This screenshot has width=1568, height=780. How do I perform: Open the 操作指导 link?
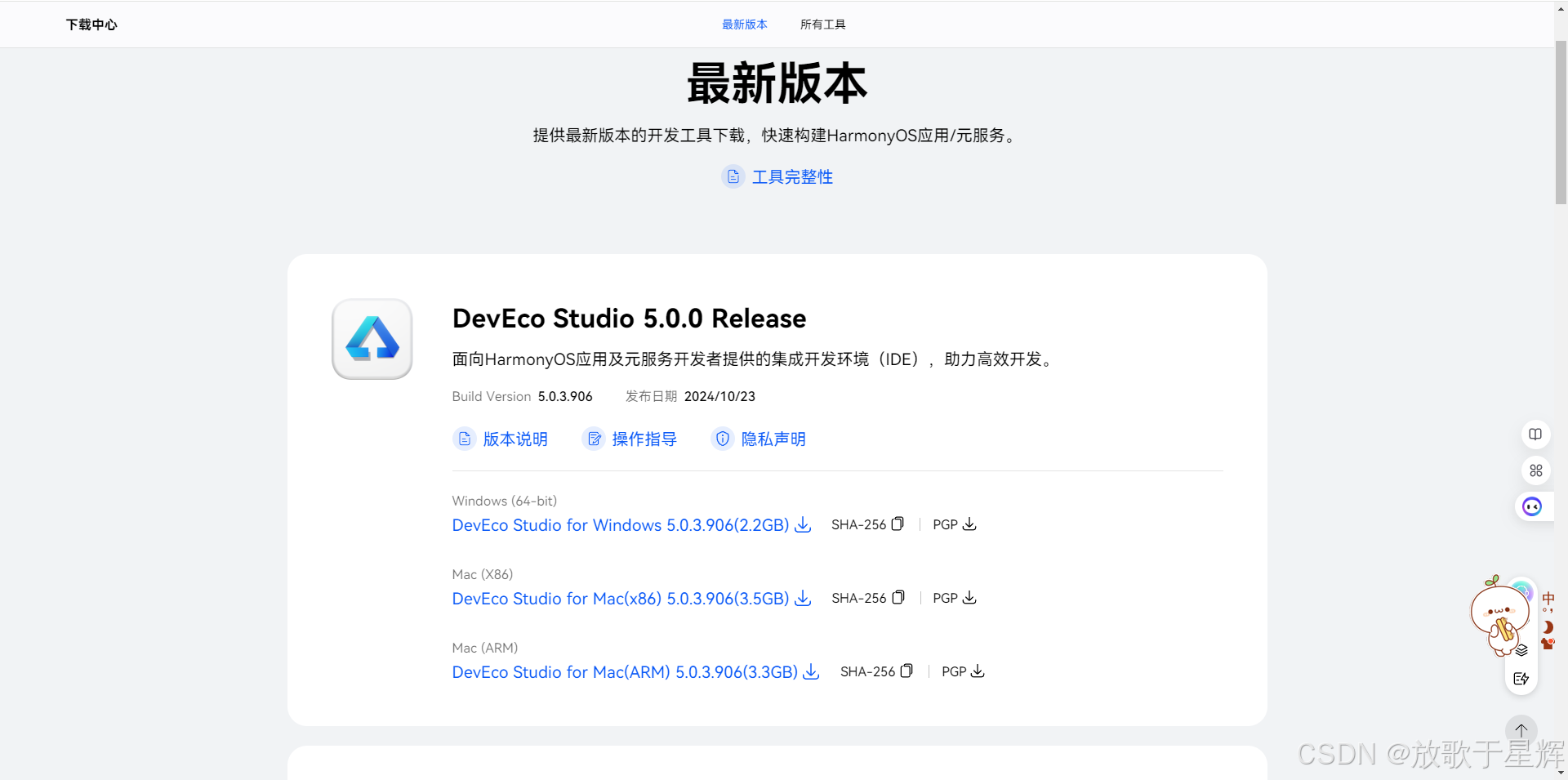point(644,439)
